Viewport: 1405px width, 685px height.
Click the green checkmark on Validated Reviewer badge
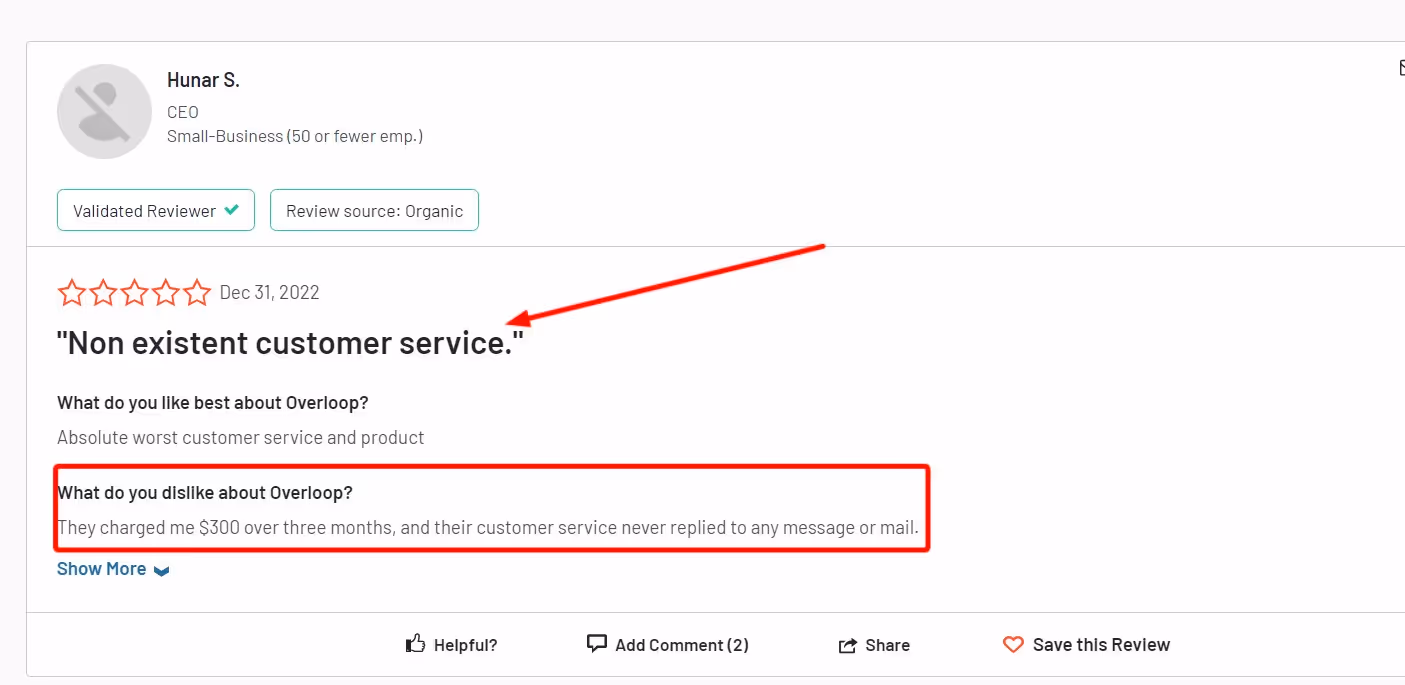(233, 210)
